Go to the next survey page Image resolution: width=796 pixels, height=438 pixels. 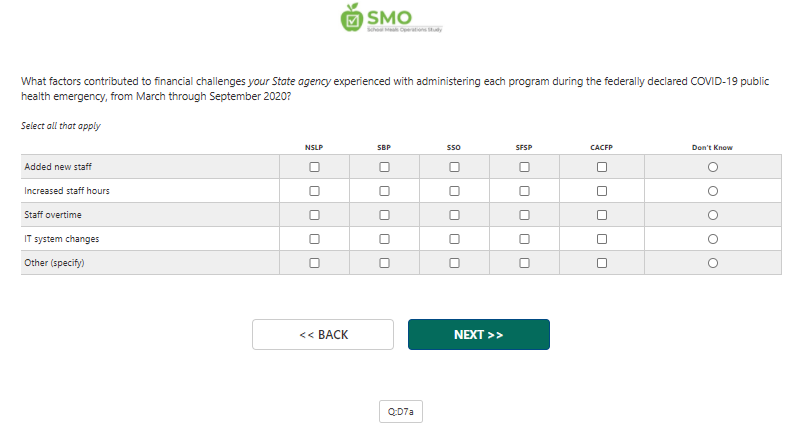[478, 335]
